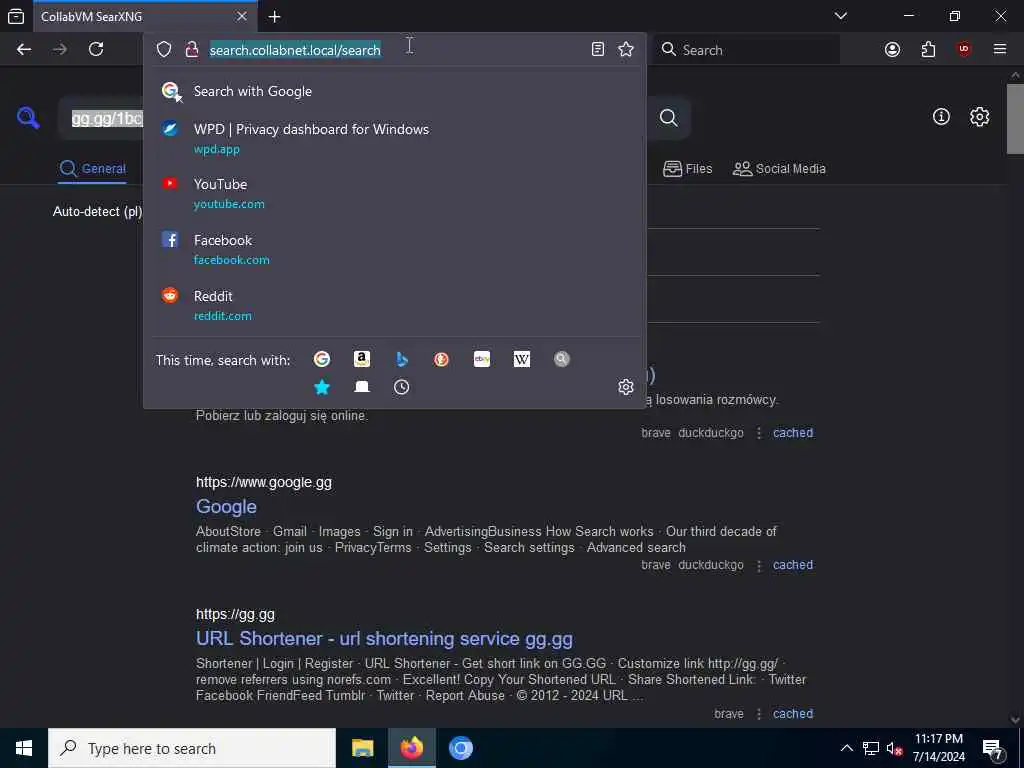
Task: Choose the WPD Privacy dashboard suggestion
Action: coord(394,138)
